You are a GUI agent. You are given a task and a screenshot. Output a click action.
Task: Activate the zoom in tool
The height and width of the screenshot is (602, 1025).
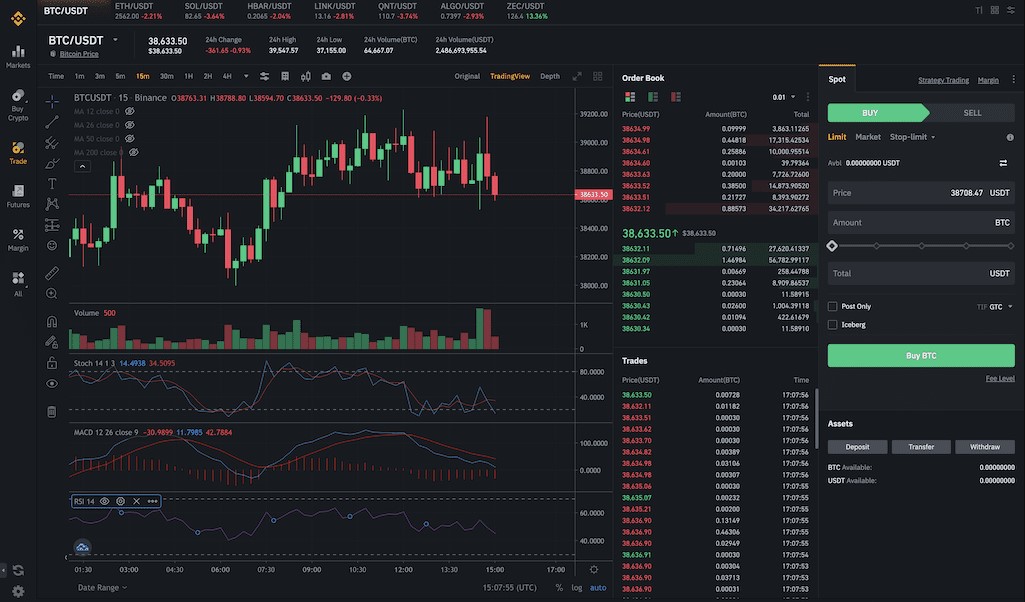pos(52,293)
